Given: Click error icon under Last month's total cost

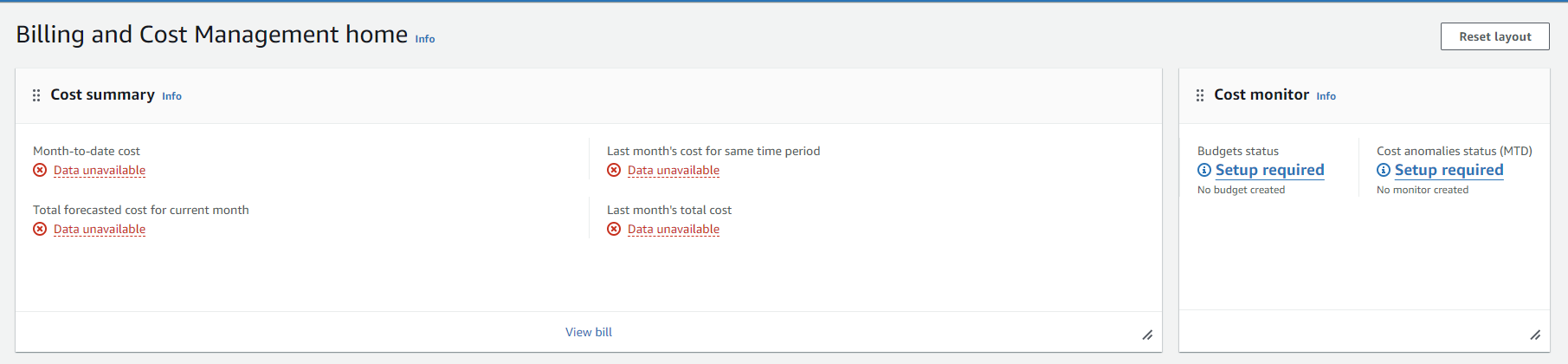Looking at the screenshot, I should tap(614, 229).
